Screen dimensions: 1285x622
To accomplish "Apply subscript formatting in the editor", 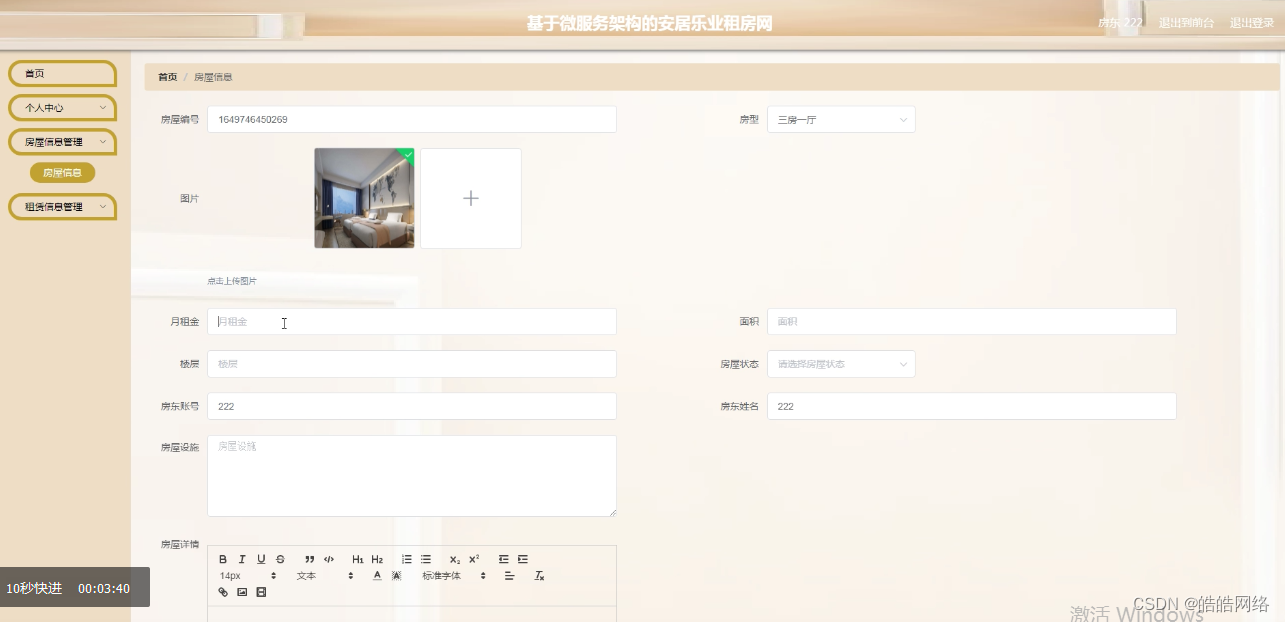I will coord(453,559).
